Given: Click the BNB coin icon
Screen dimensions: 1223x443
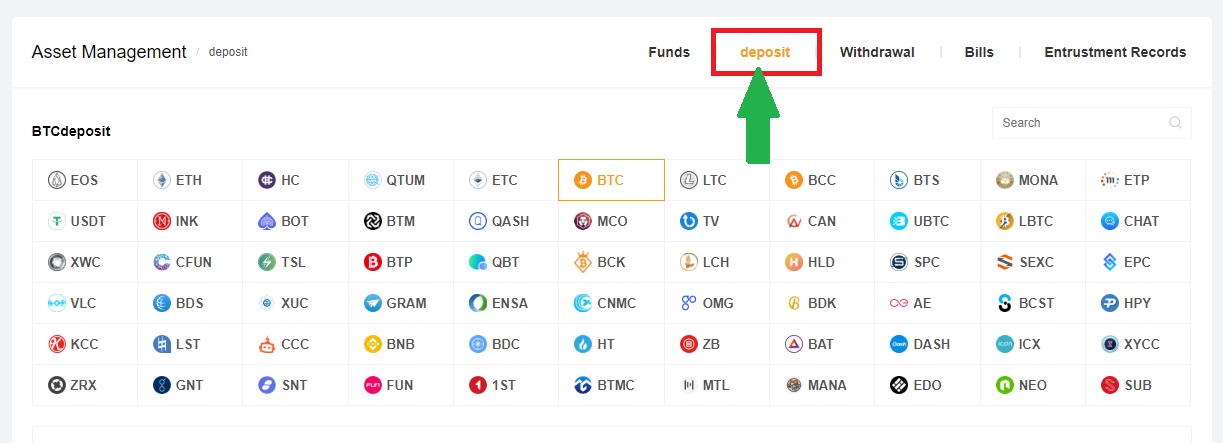Looking at the screenshot, I should 372,344.
